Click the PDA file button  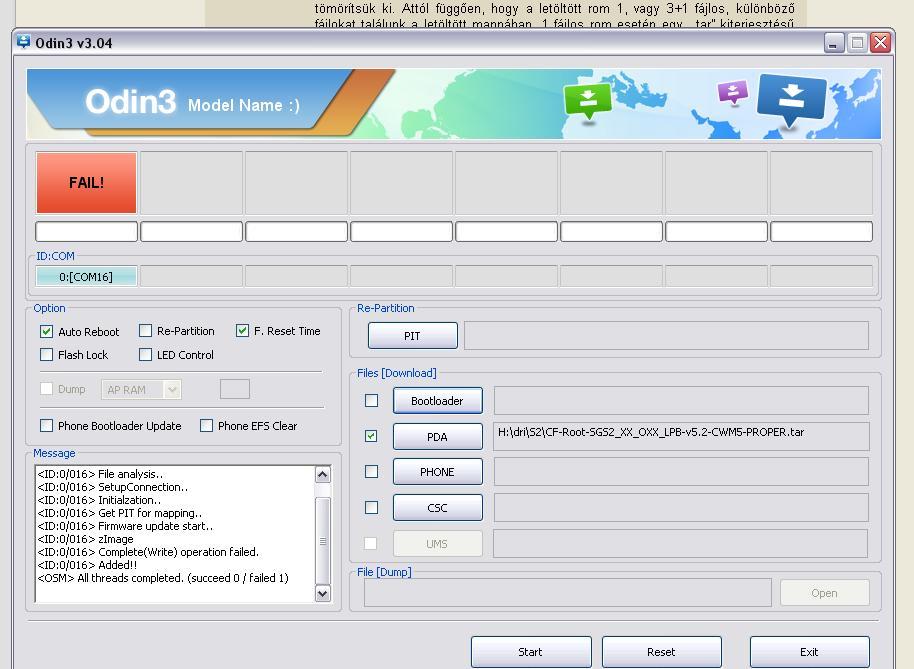438,436
